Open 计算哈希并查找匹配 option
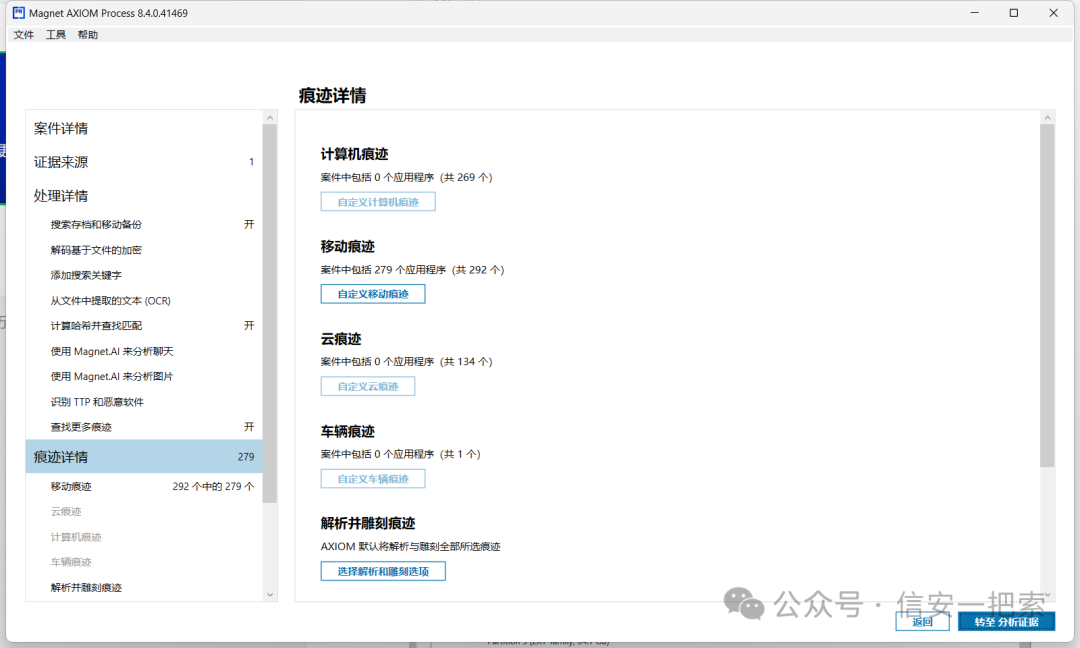The image size is (1080, 648). click(144, 326)
